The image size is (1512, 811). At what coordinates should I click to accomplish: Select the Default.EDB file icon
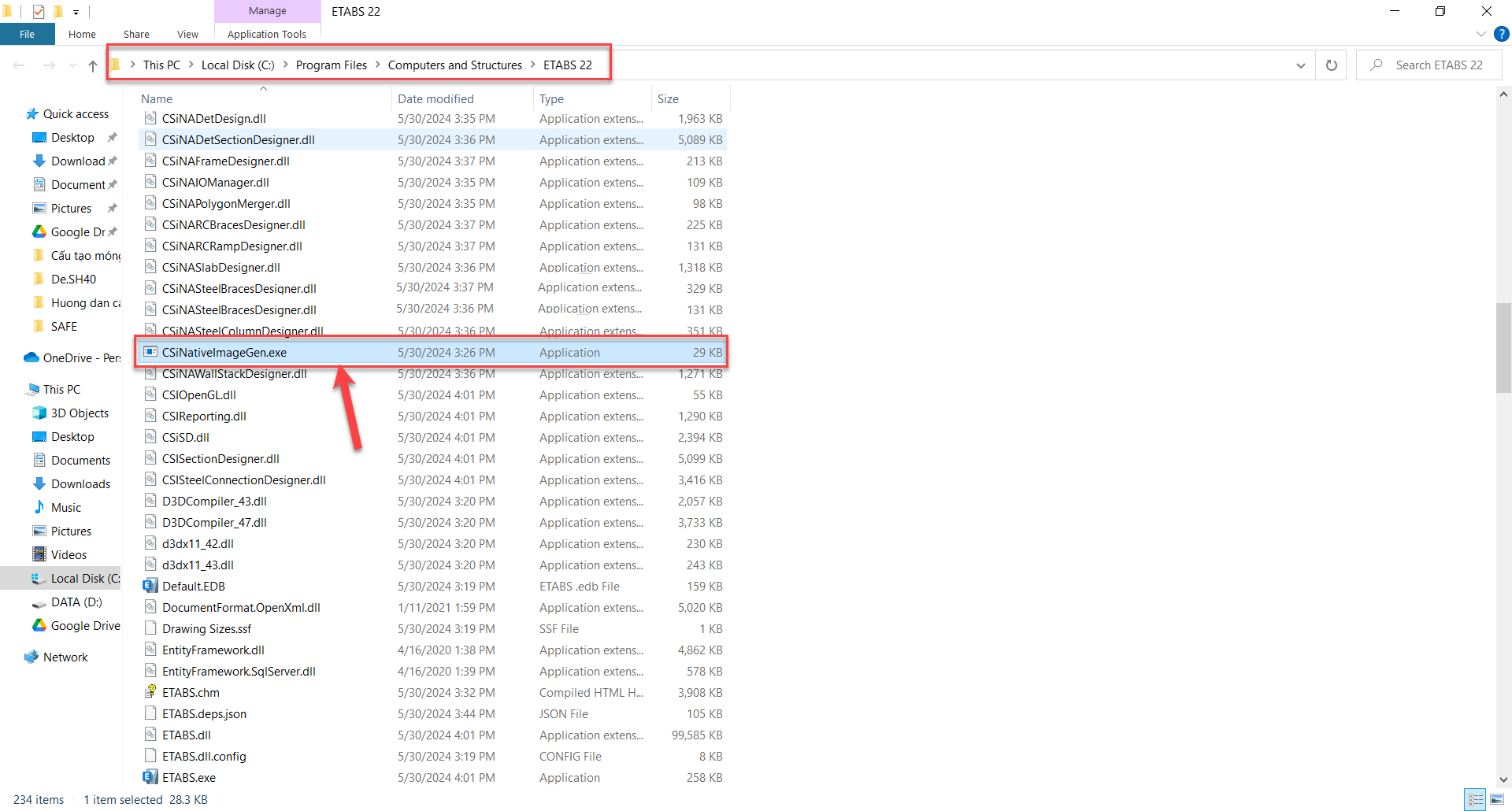pyautogui.click(x=150, y=586)
